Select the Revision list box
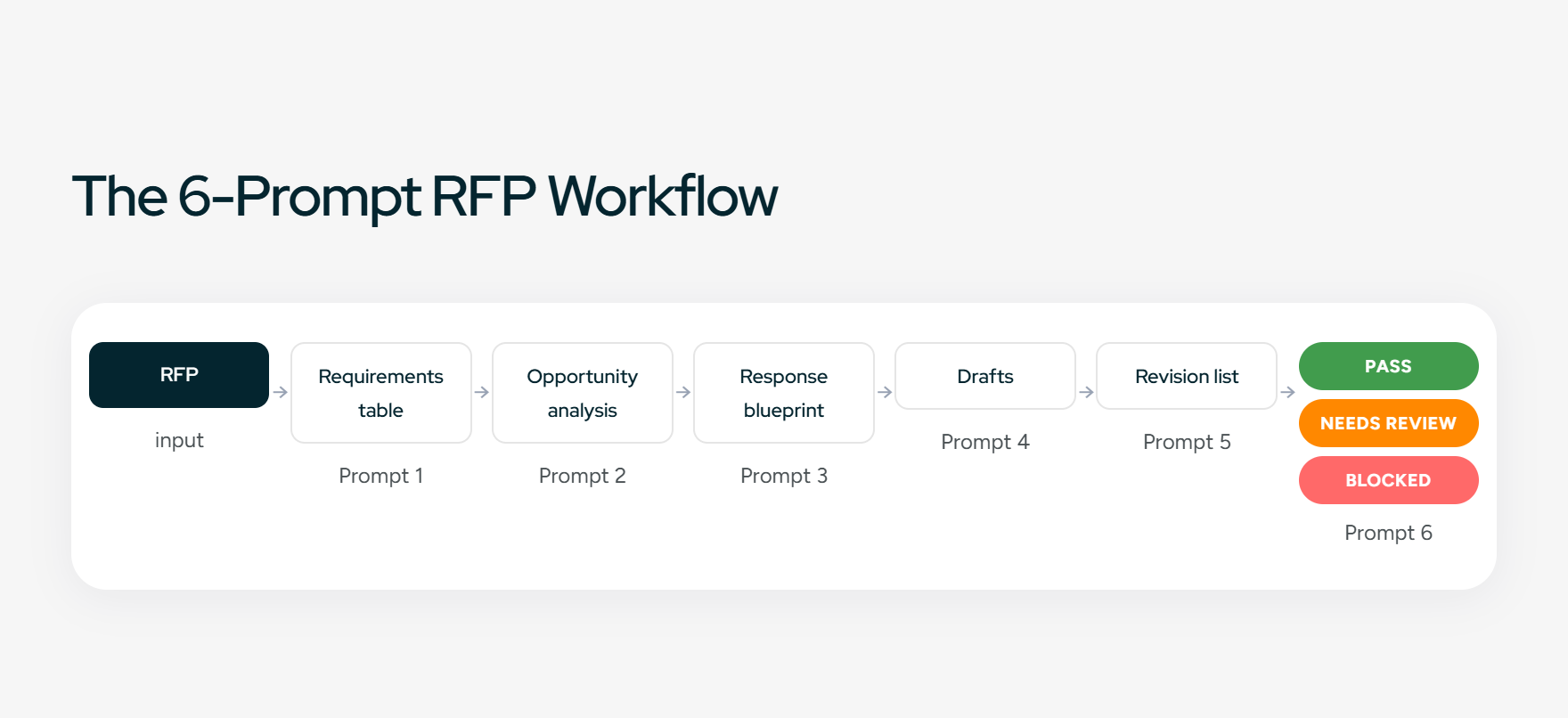This screenshot has height=718, width=1568. (1187, 376)
